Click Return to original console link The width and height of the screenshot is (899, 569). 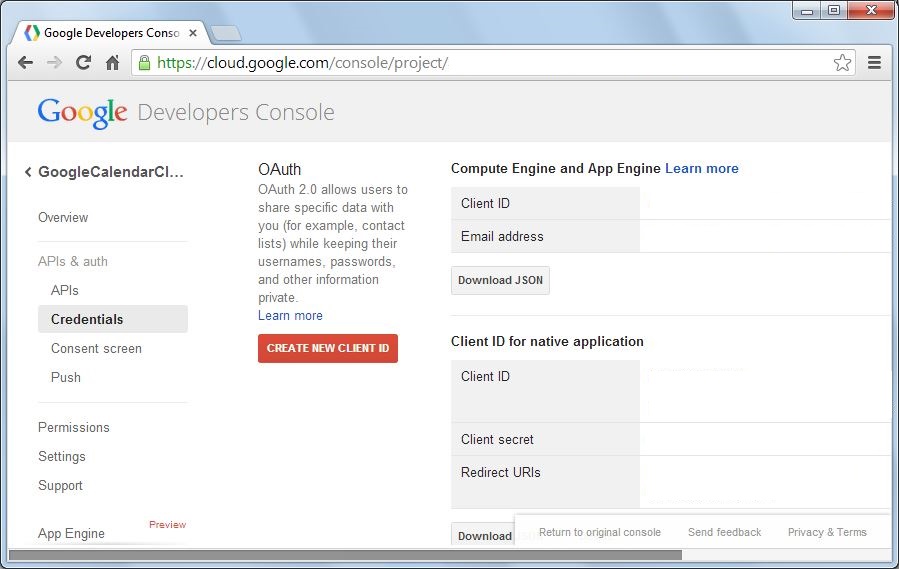coord(600,532)
